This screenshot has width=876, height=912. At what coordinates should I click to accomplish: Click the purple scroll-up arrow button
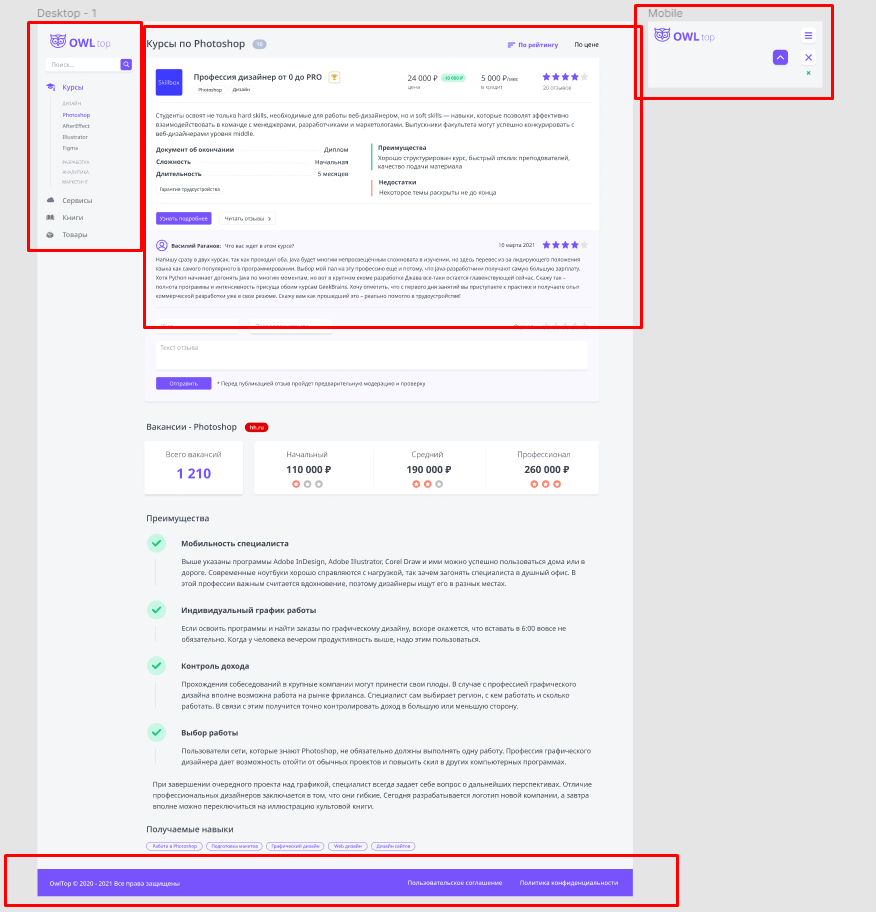click(781, 58)
